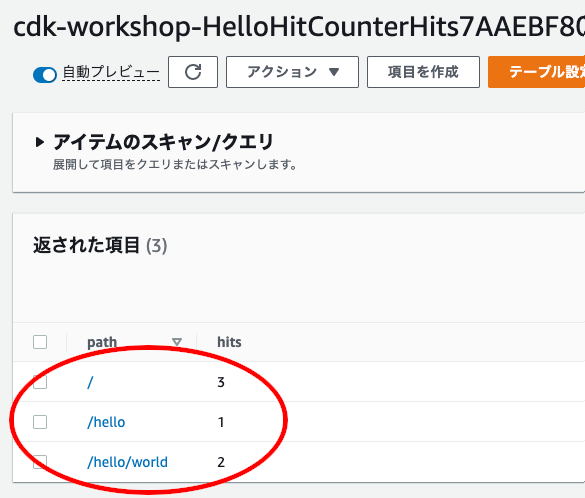
Task: Open the アクション dropdown menu
Action: pos(292,72)
